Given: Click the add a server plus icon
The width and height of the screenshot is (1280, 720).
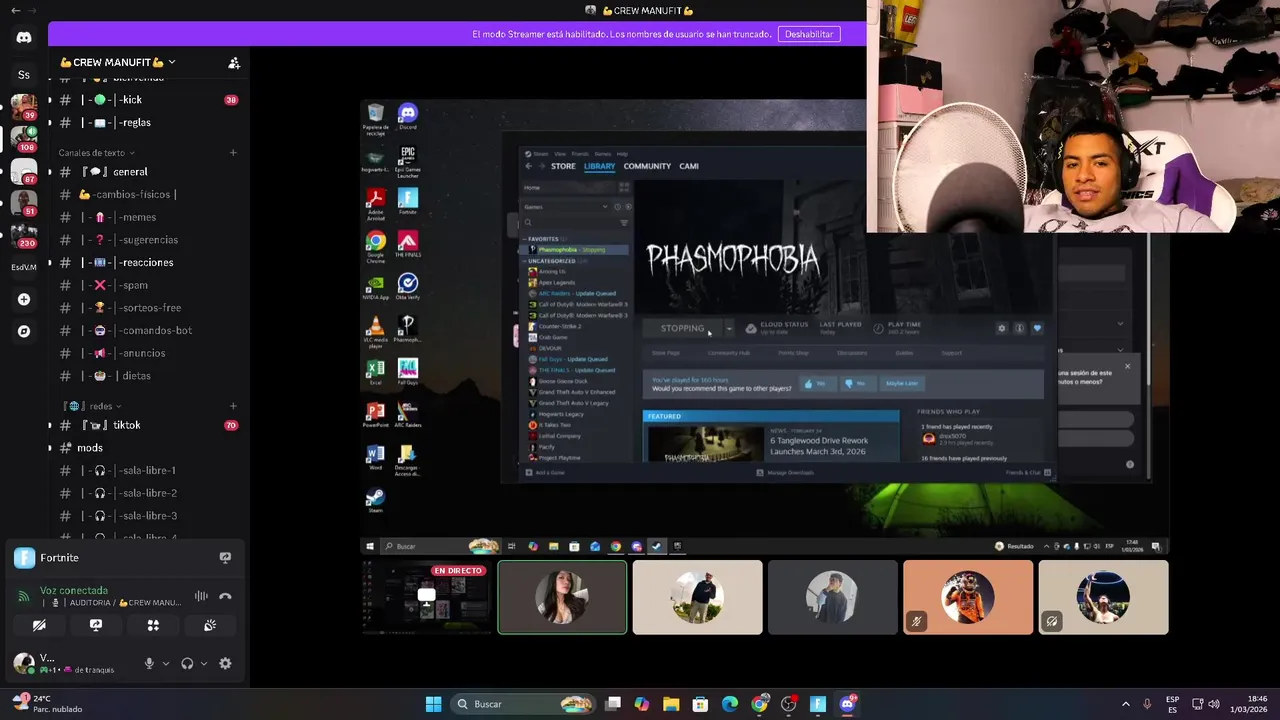Looking at the screenshot, I should [24, 299].
